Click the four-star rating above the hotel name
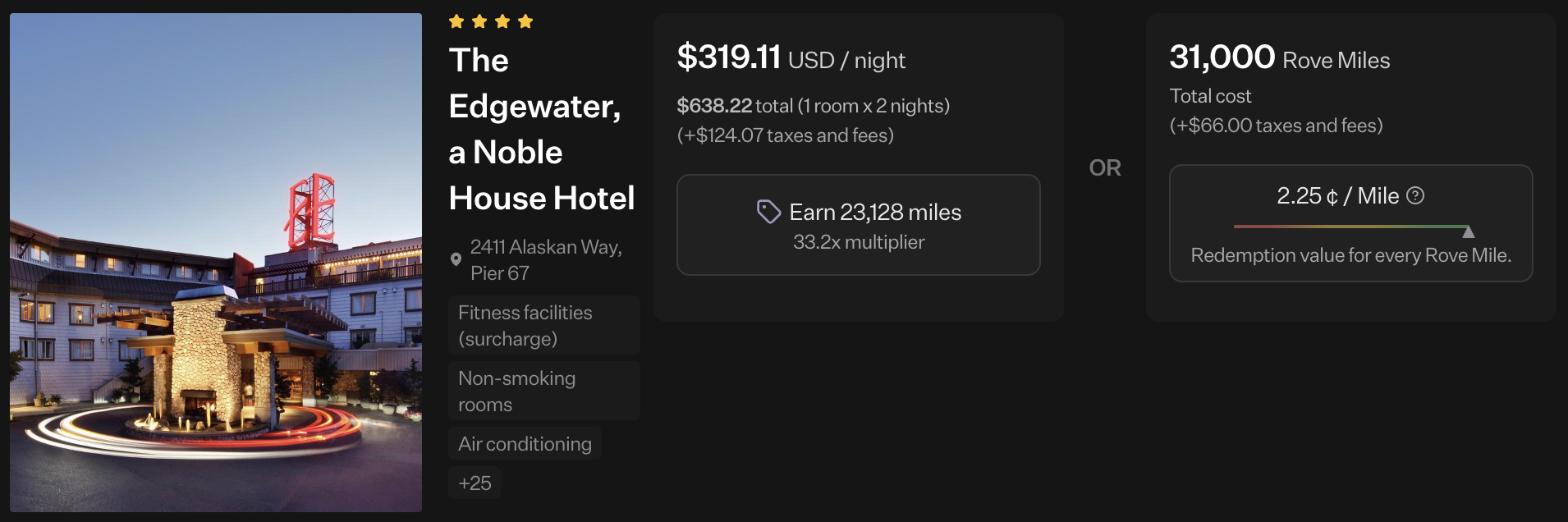 coord(491,21)
